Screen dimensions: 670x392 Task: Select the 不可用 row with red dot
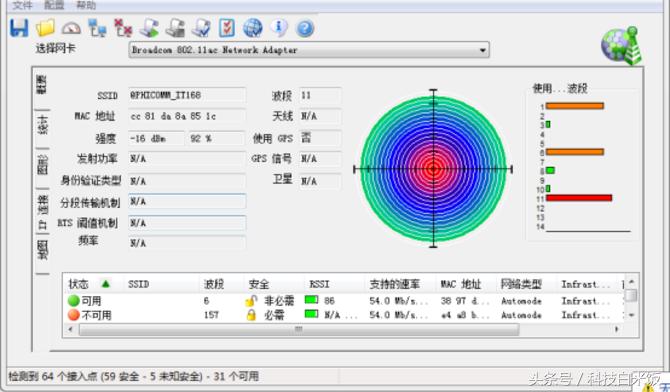344,315
